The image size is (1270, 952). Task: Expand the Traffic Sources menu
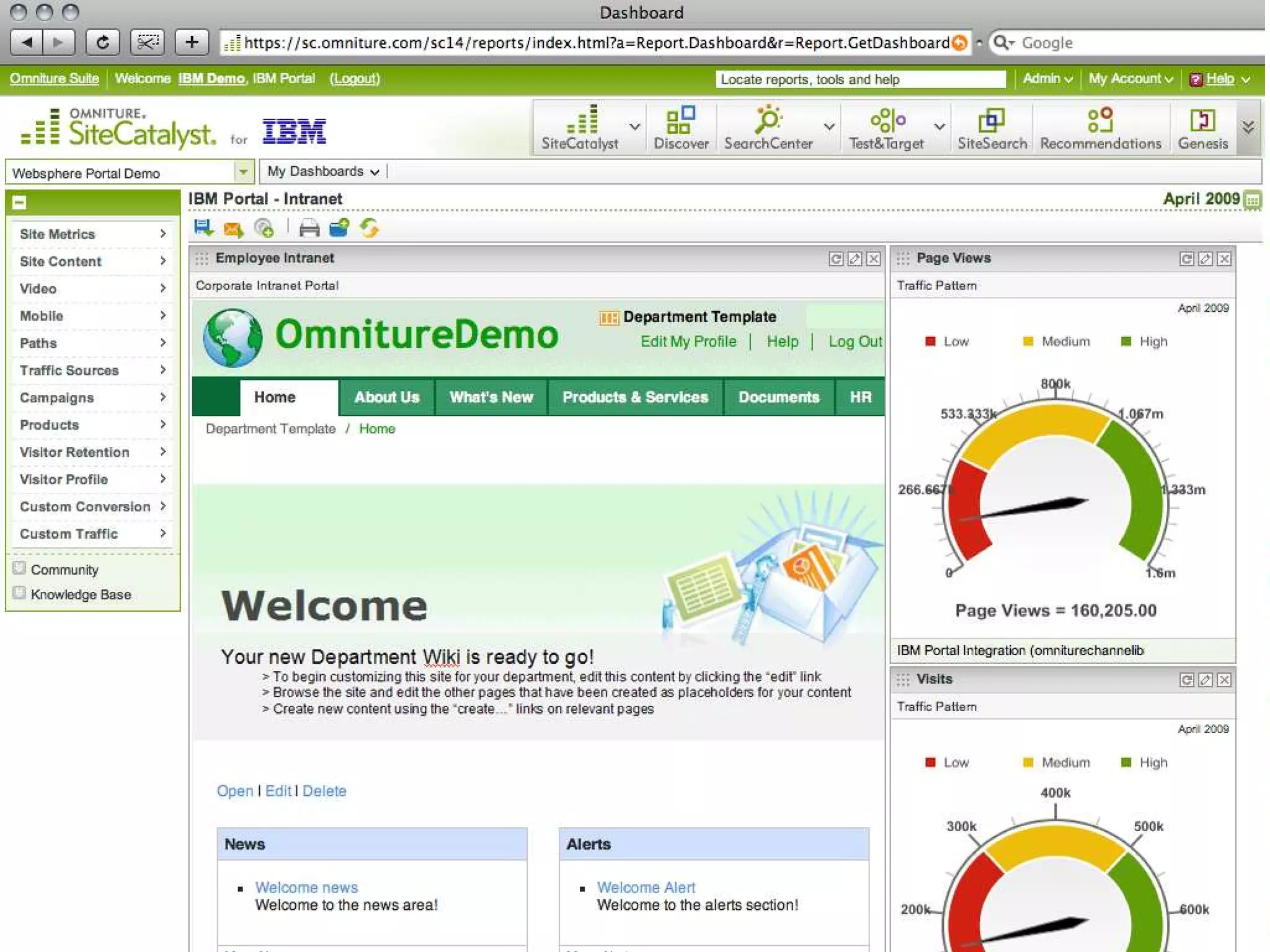92,371
